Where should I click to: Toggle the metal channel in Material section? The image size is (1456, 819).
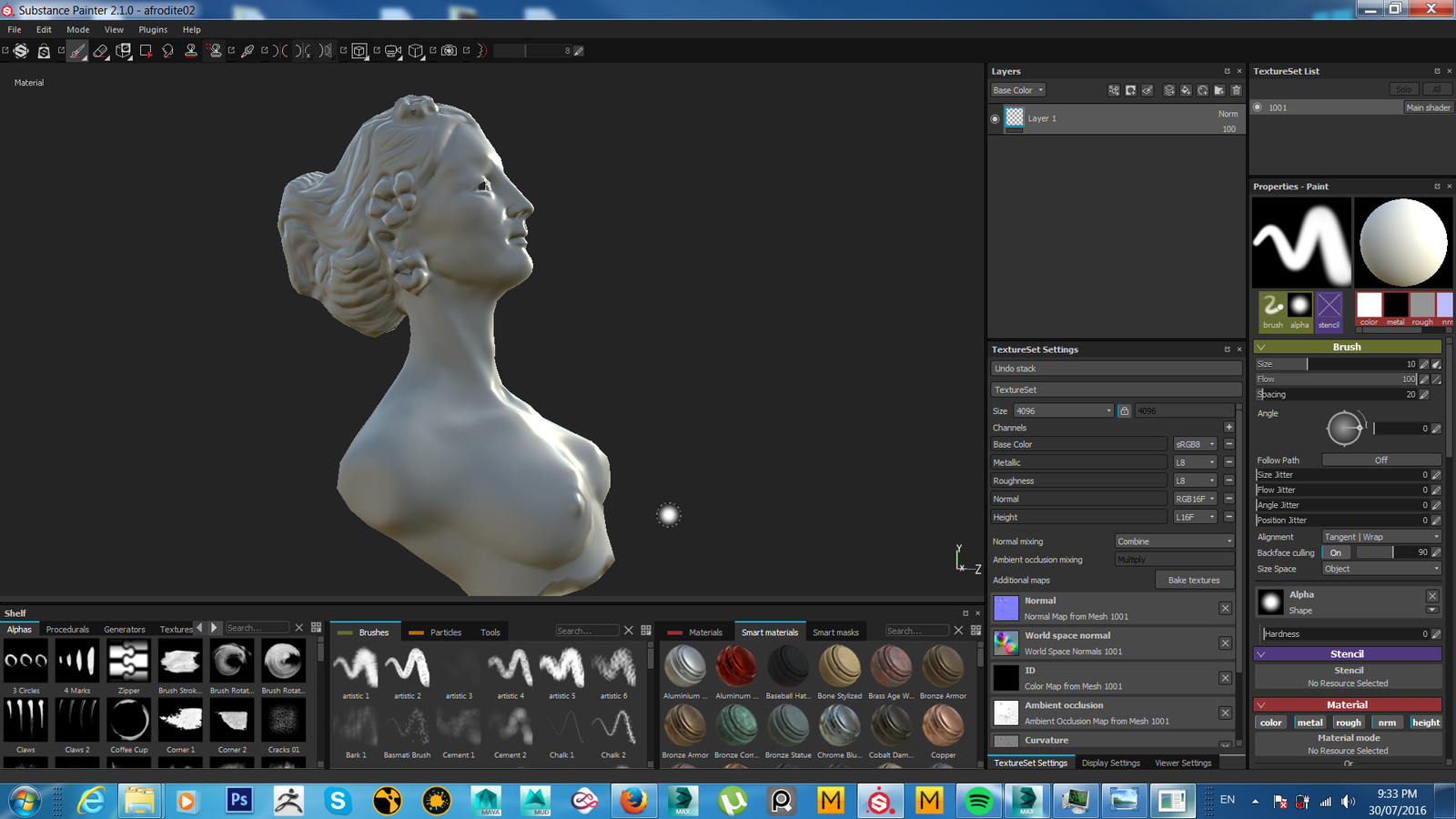click(1309, 723)
